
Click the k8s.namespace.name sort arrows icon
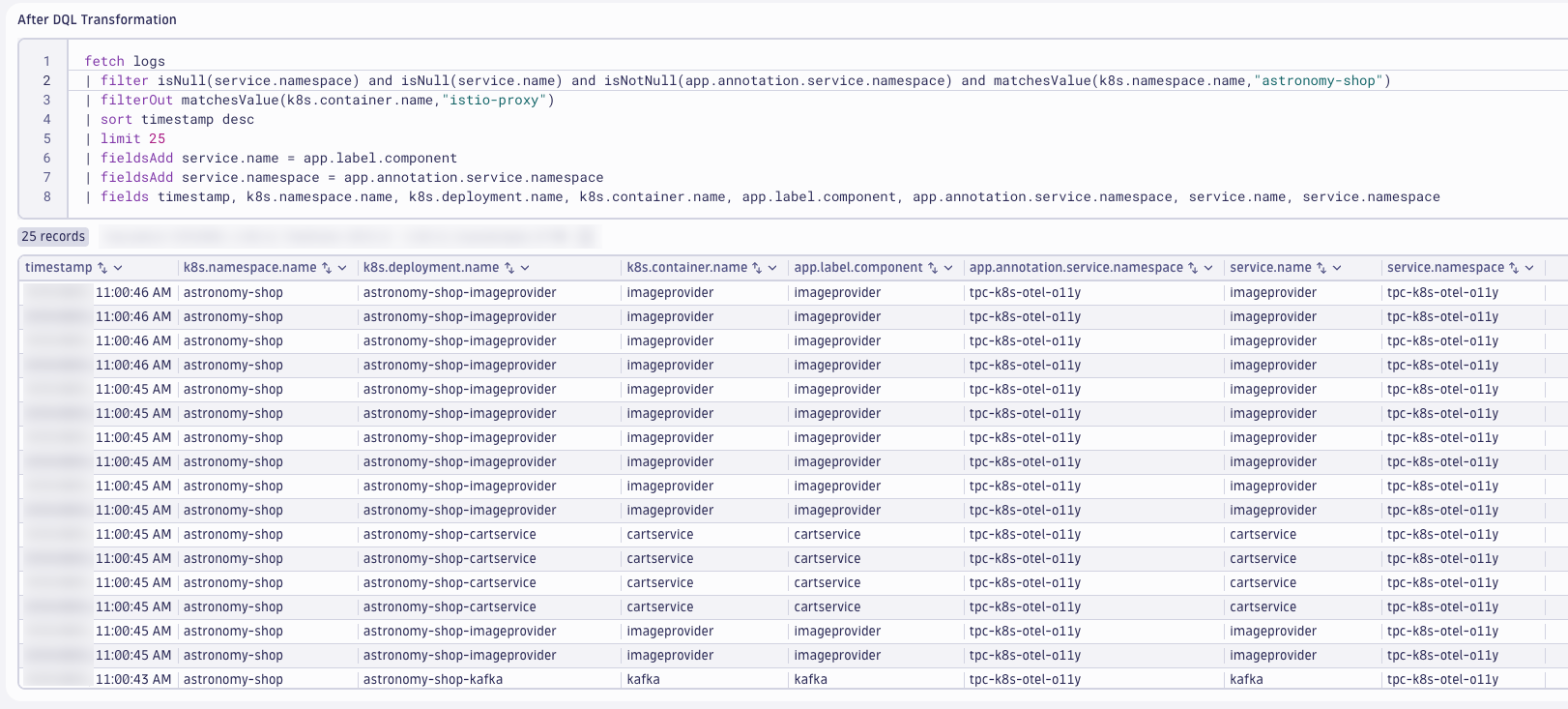327,268
